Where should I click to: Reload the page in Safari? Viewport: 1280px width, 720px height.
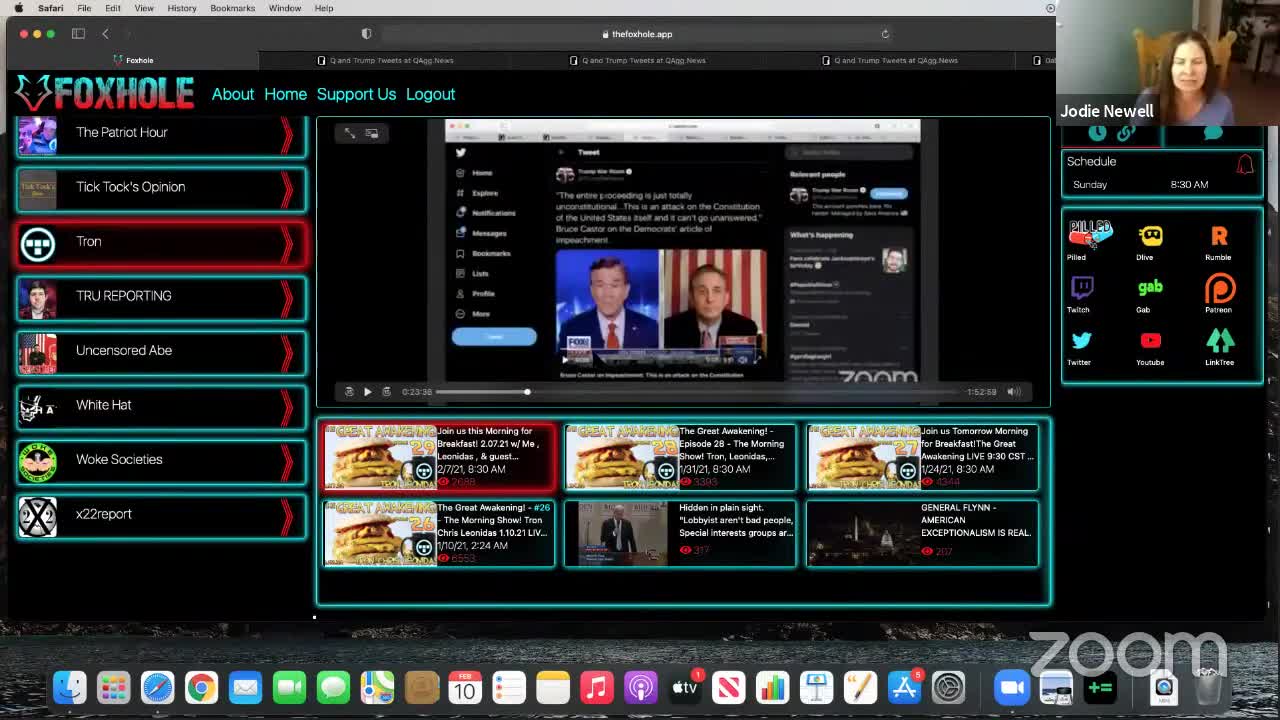(x=885, y=34)
